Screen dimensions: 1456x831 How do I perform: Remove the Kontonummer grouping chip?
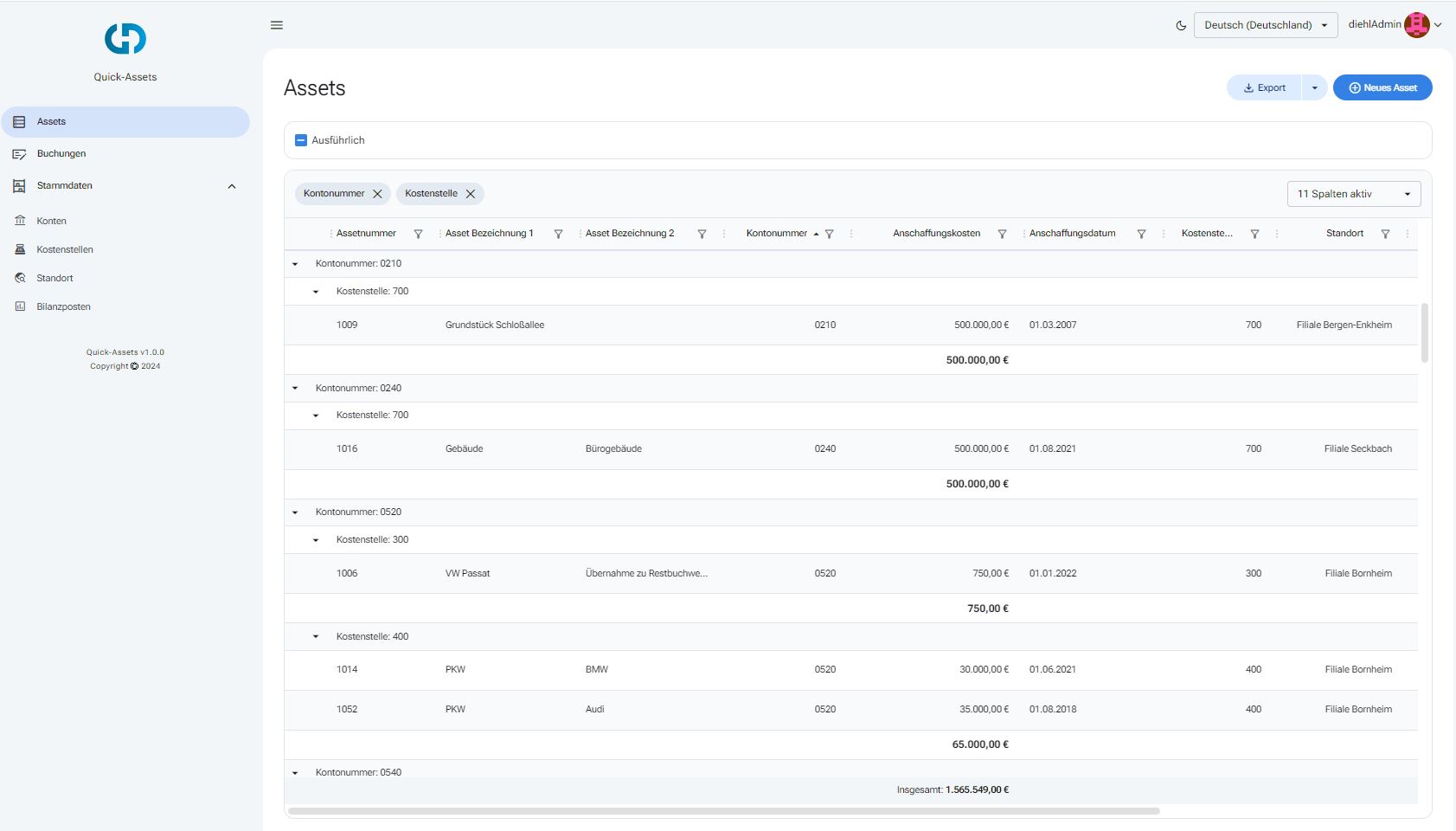(x=377, y=194)
